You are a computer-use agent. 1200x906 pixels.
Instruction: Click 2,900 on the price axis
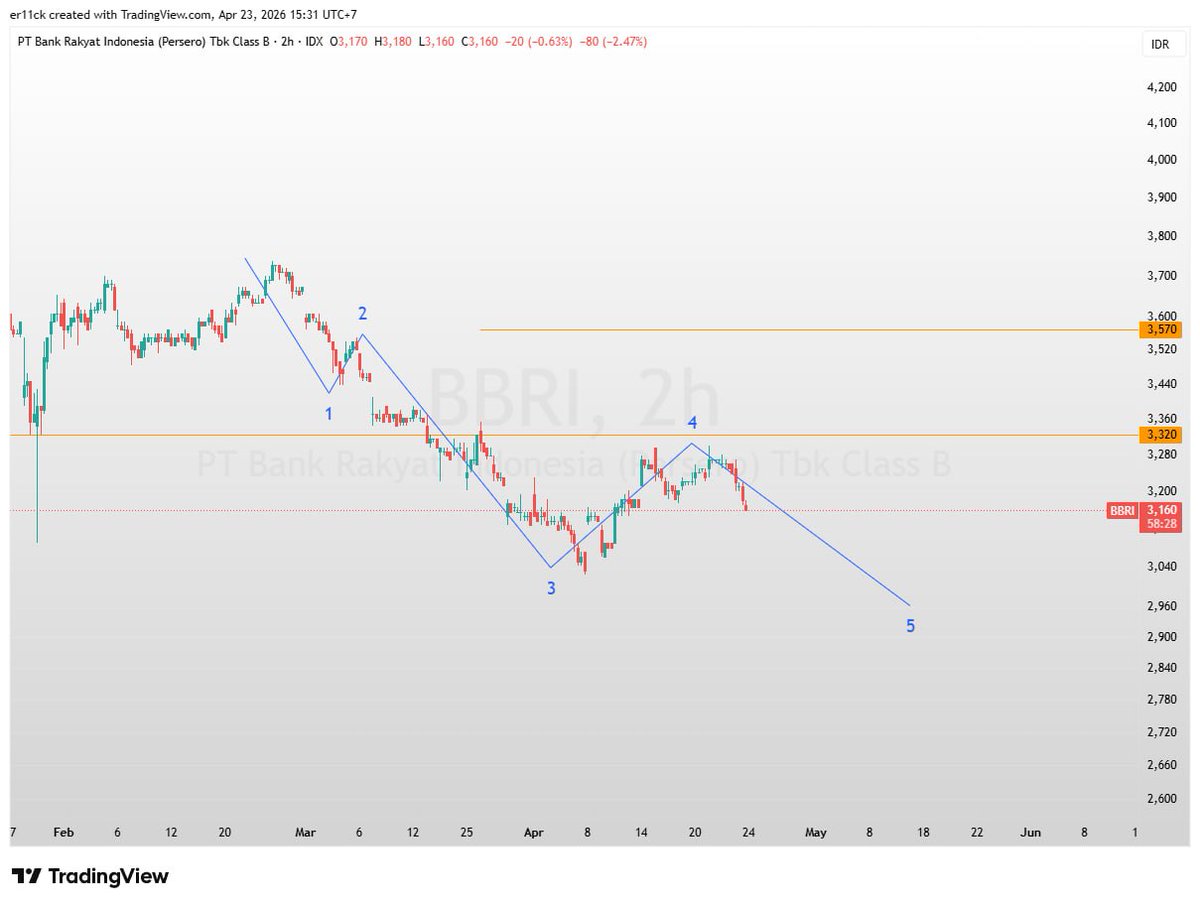(1162, 637)
